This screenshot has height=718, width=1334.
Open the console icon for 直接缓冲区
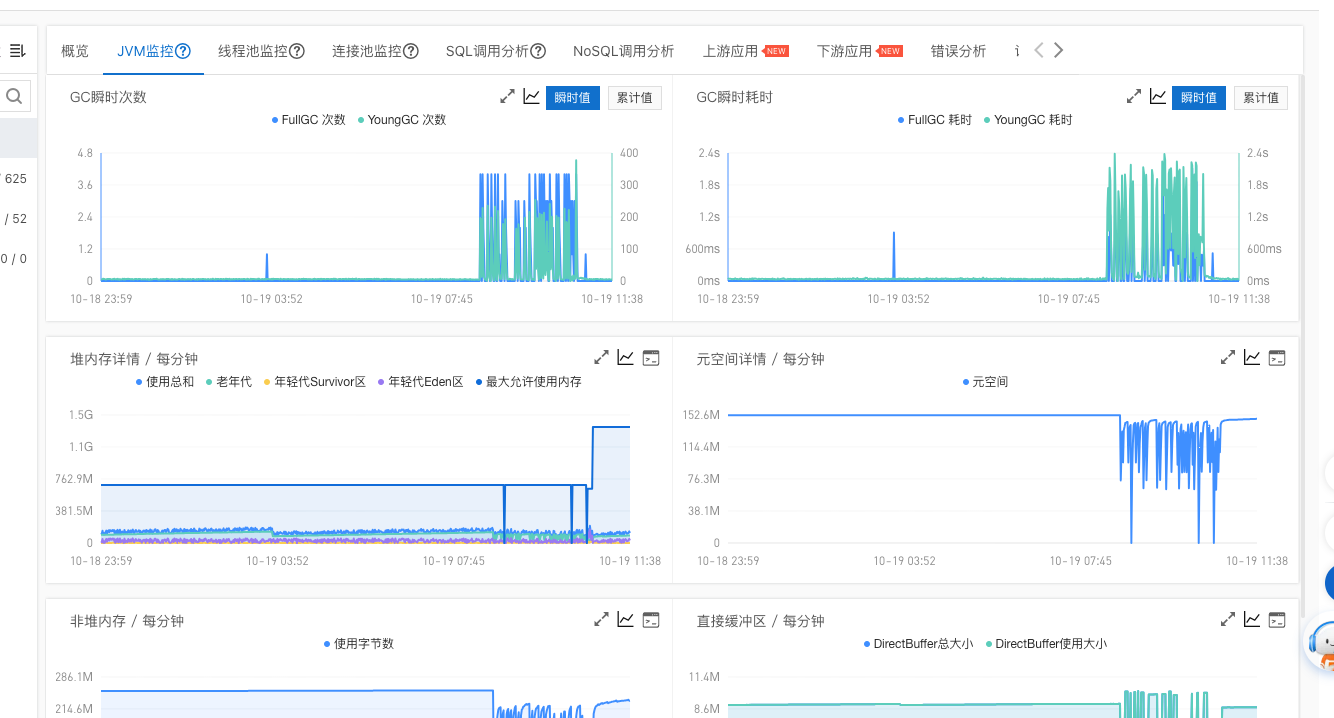click(x=1277, y=620)
